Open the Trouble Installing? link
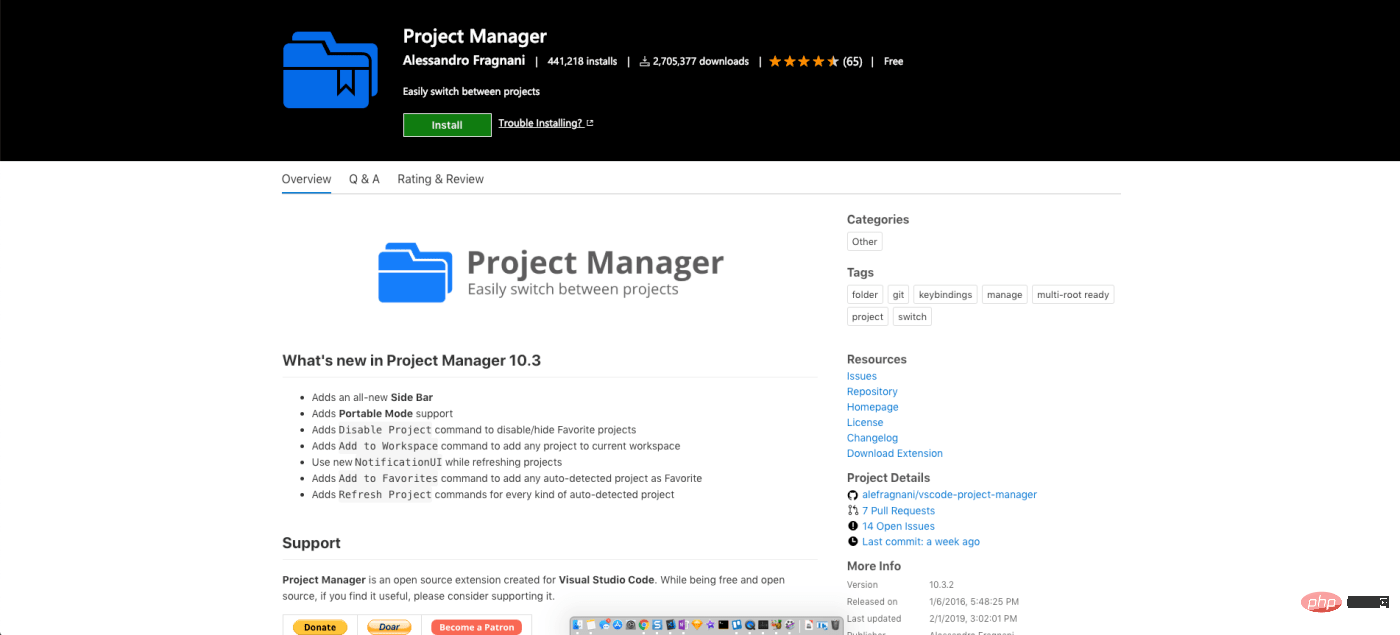The height and width of the screenshot is (635, 1400). coord(546,123)
